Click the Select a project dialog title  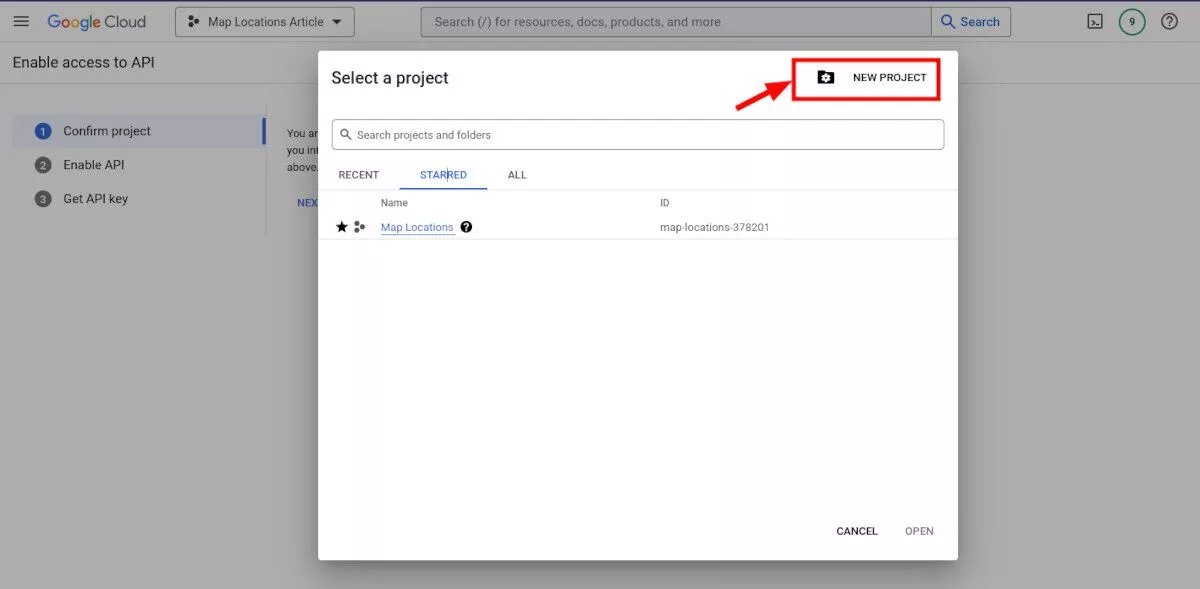point(390,78)
